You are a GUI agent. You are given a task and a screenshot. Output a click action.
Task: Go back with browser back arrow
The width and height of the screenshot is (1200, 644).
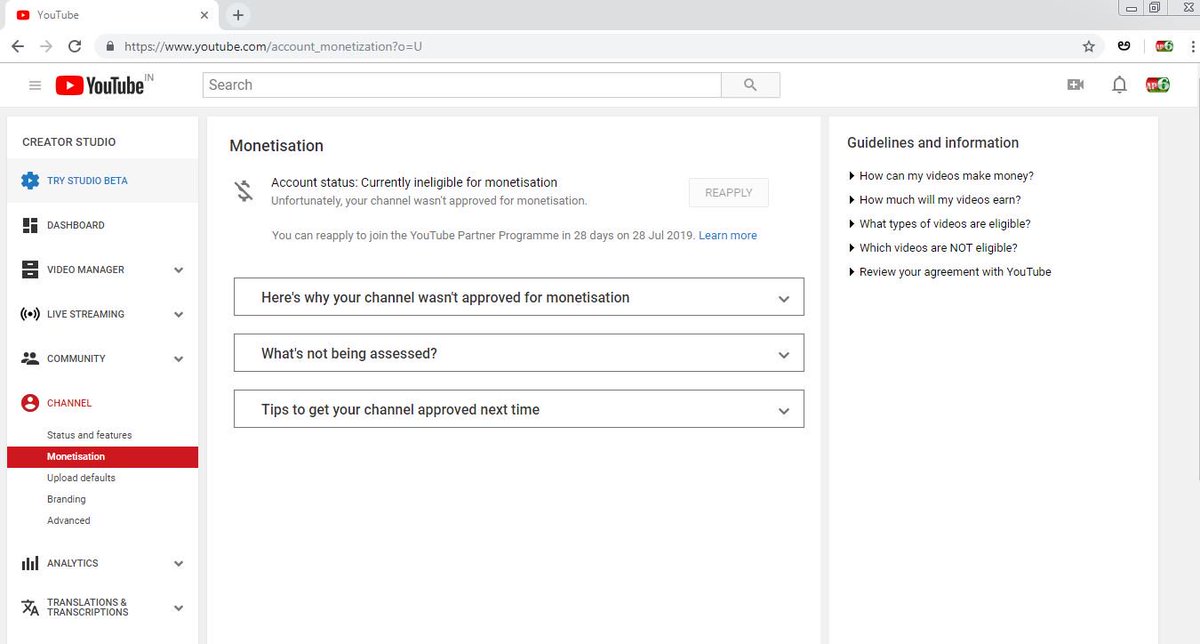tap(18, 46)
